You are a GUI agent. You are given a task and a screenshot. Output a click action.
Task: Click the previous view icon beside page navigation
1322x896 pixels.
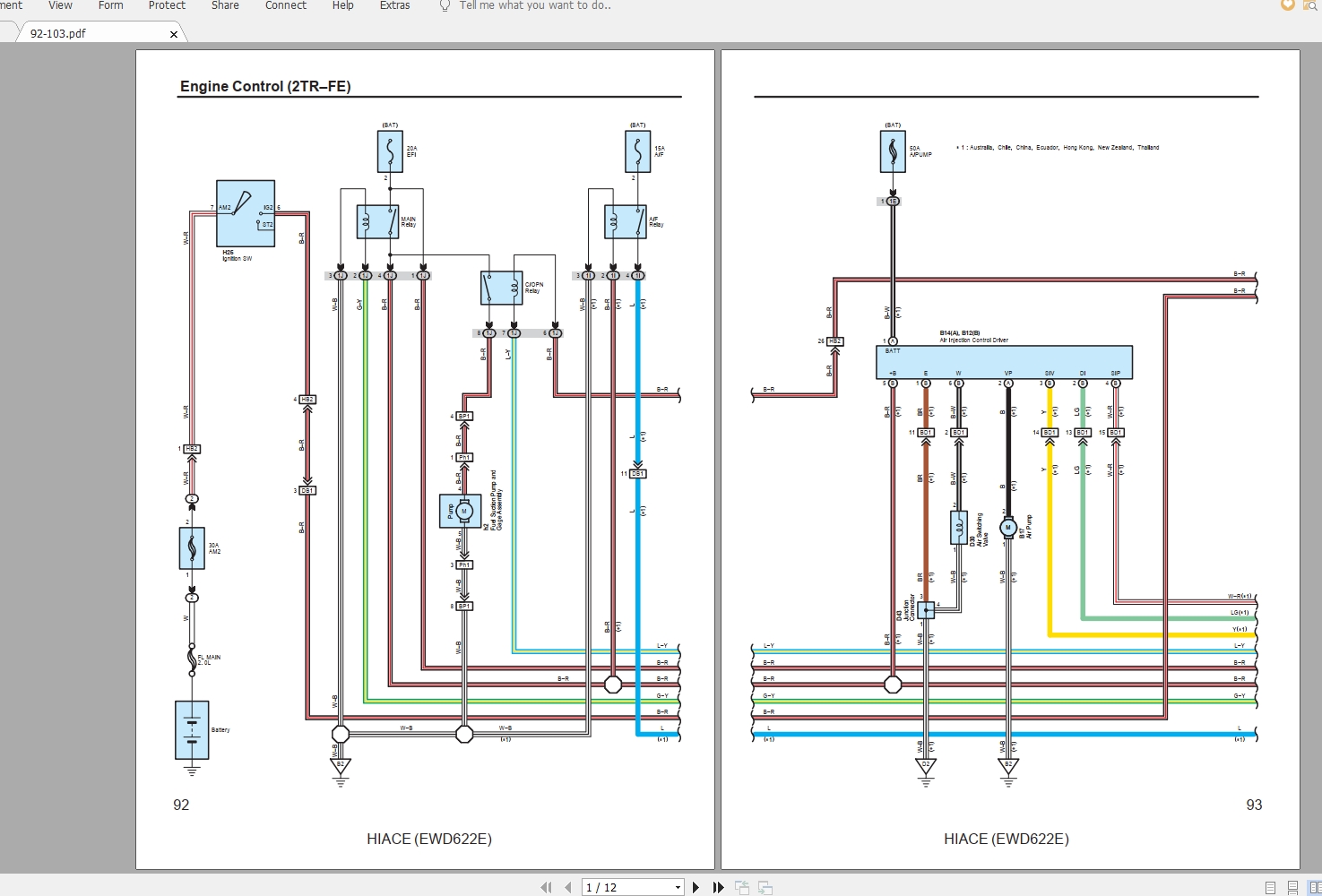coord(742,887)
